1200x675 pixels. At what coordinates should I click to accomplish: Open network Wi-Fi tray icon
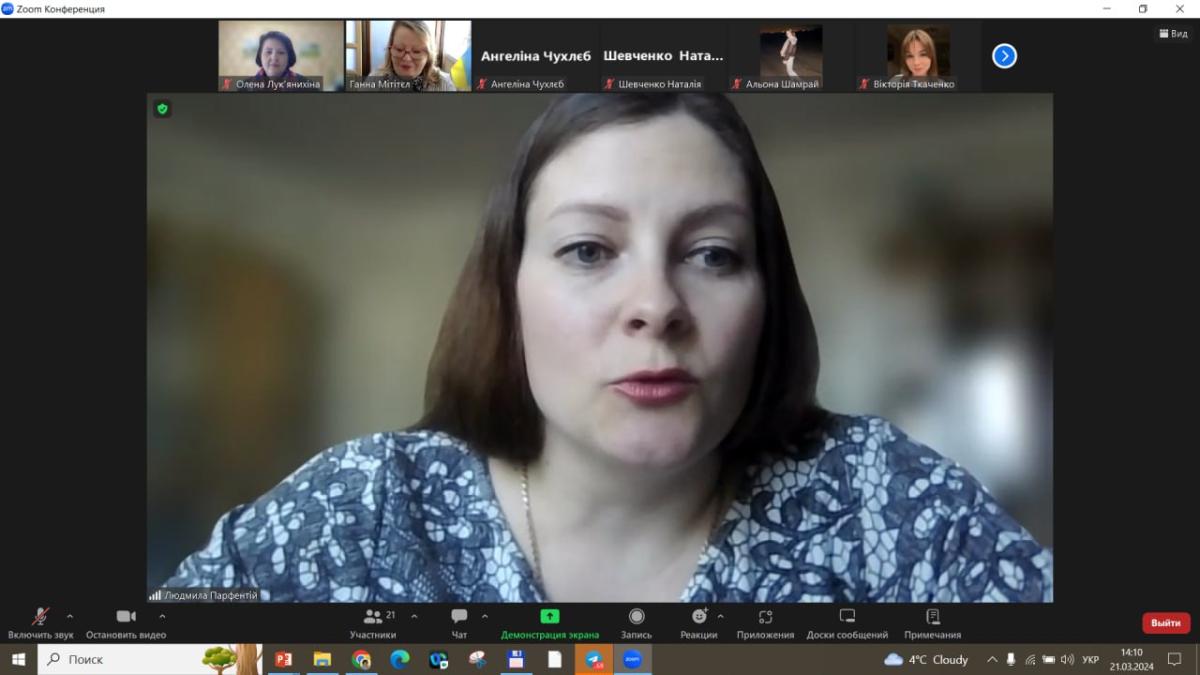[1030, 660]
